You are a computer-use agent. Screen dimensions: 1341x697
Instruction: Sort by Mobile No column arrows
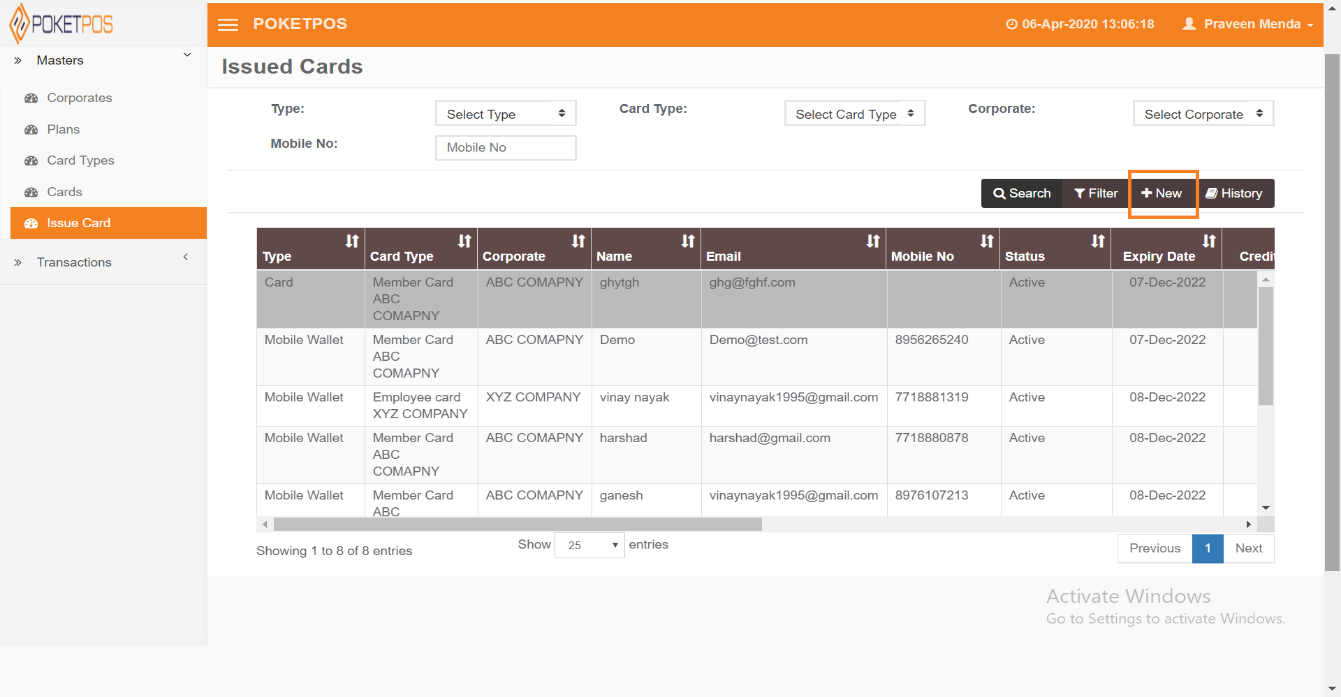(x=987, y=241)
